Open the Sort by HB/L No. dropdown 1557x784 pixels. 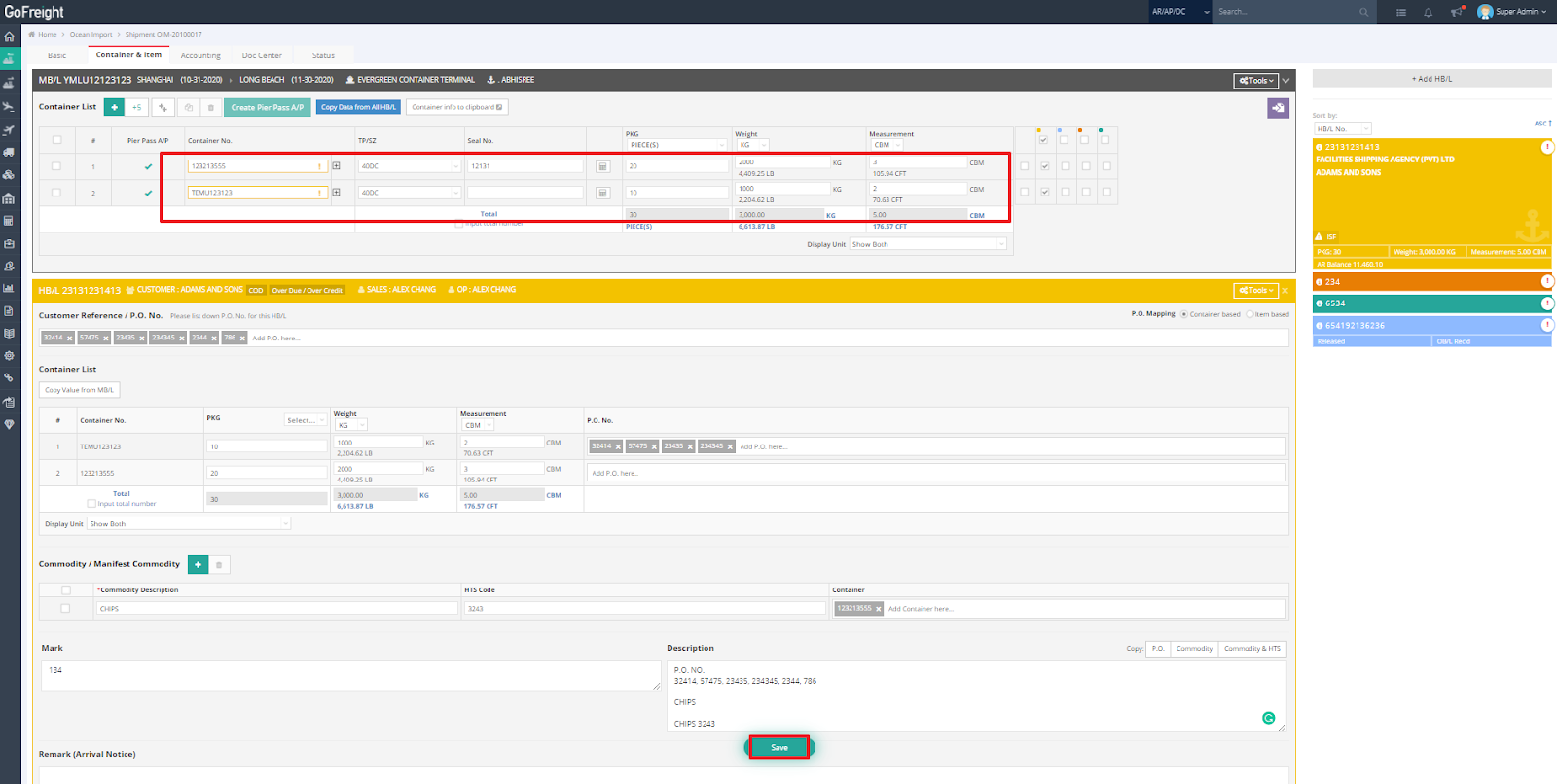coord(1342,128)
